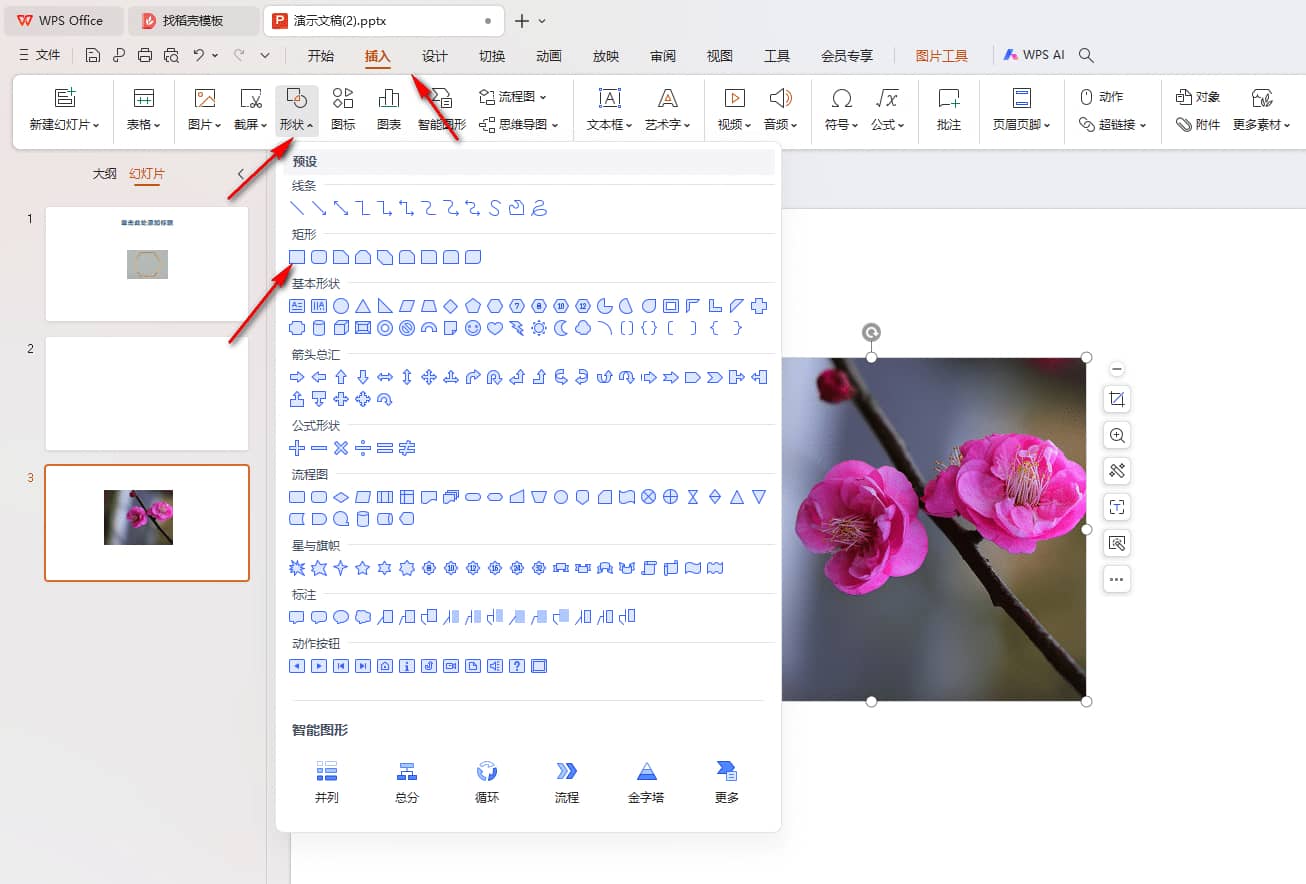Expand the 新建幻灯片 dropdown

tap(65, 125)
